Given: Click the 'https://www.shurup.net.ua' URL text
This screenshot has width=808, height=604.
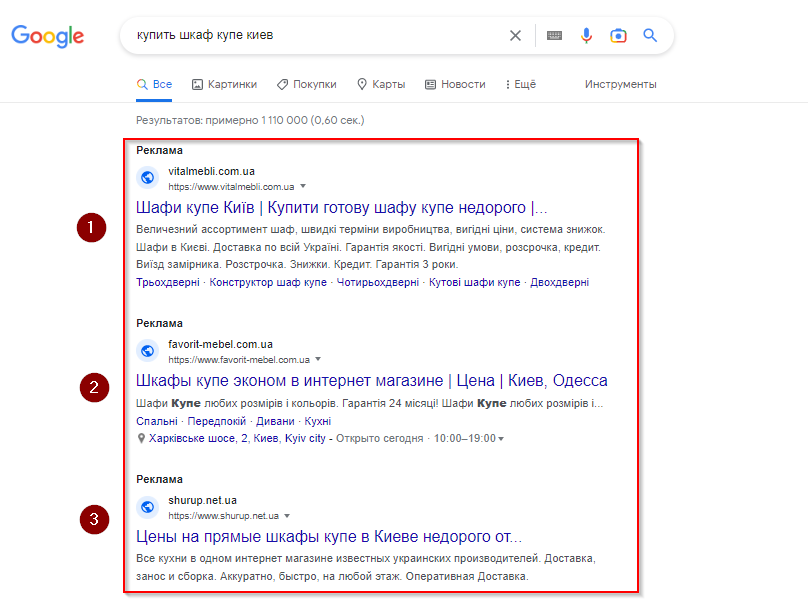Looking at the screenshot, I should 224,516.
